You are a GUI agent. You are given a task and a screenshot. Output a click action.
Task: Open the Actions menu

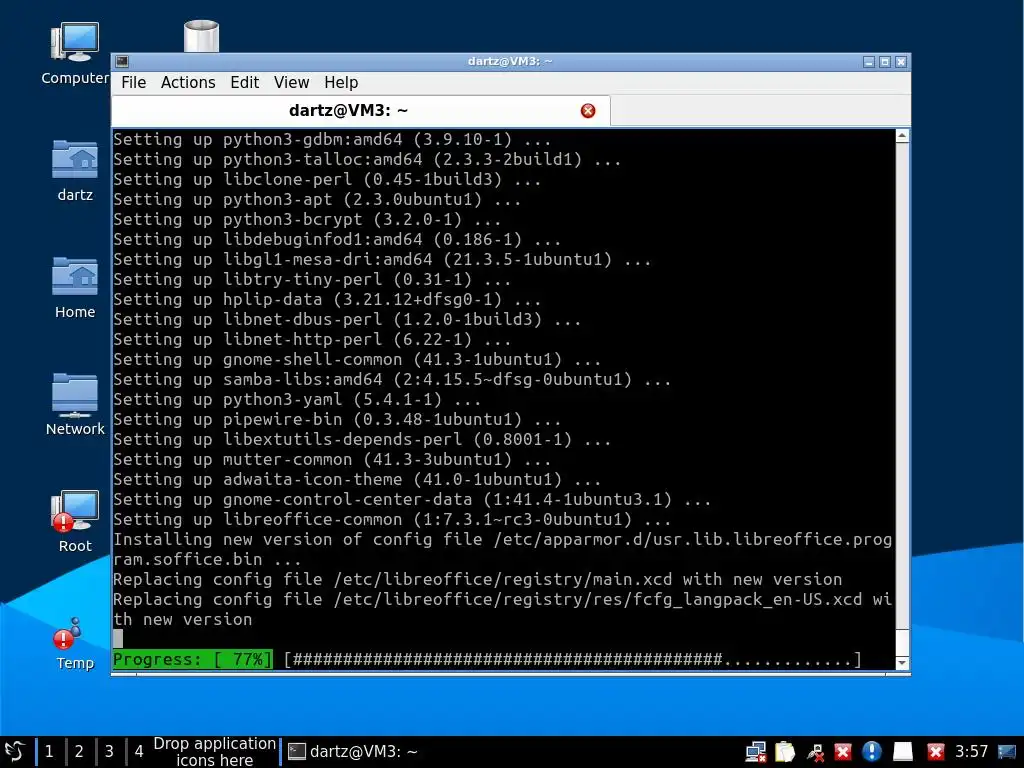click(x=188, y=82)
